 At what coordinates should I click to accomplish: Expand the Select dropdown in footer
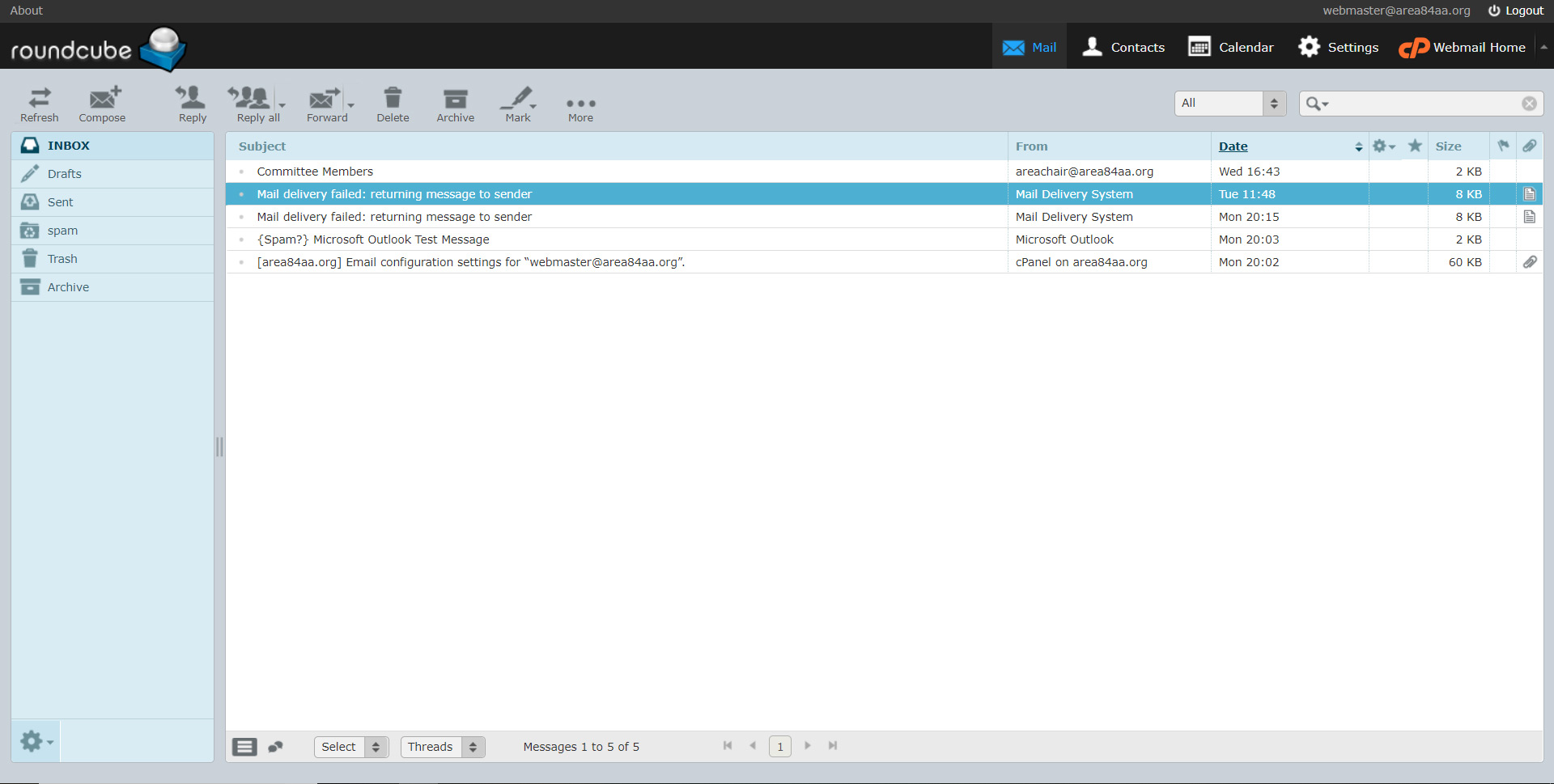(351, 747)
